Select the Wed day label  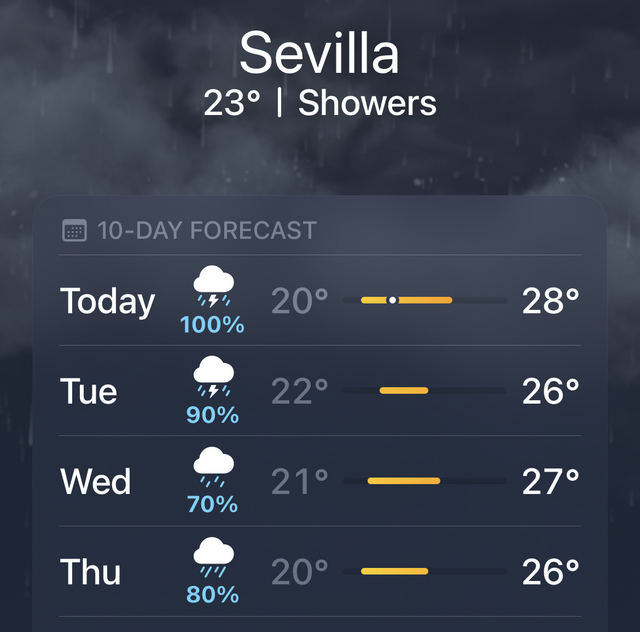(96, 481)
